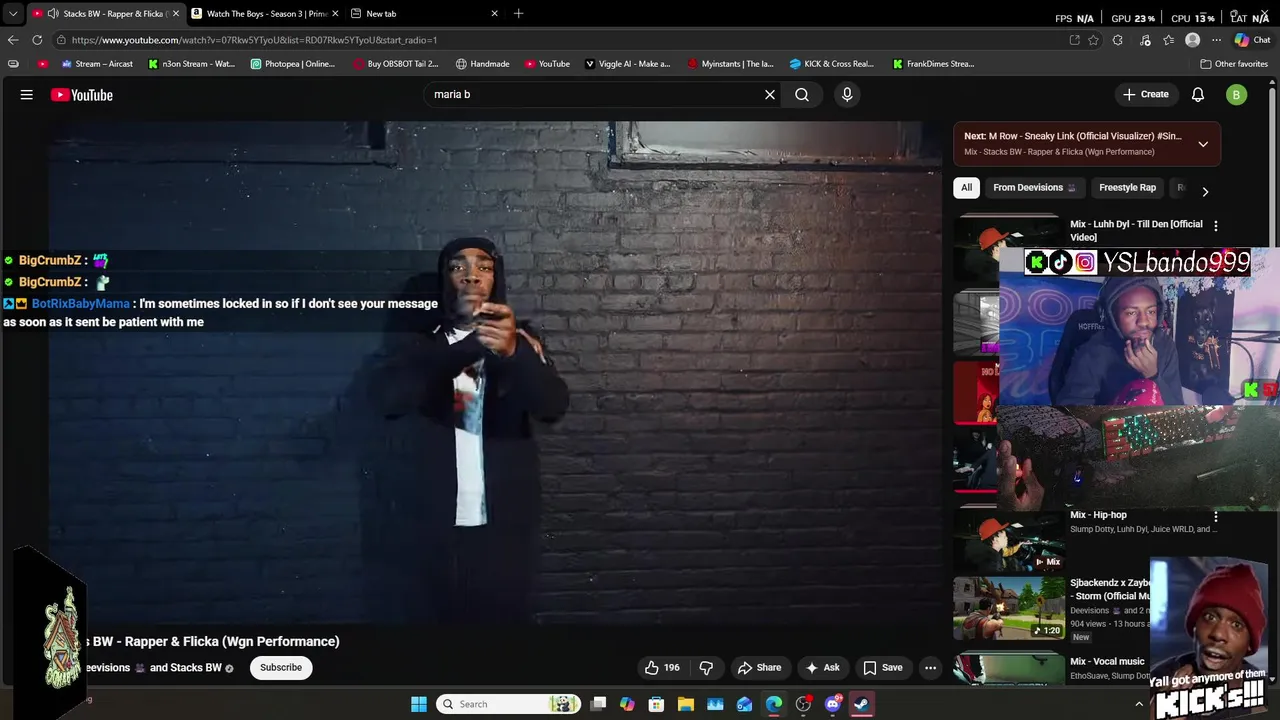The width and height of the screenshot is (1280, 720).
Task: Go back in browser history
Action: [13, 40]
